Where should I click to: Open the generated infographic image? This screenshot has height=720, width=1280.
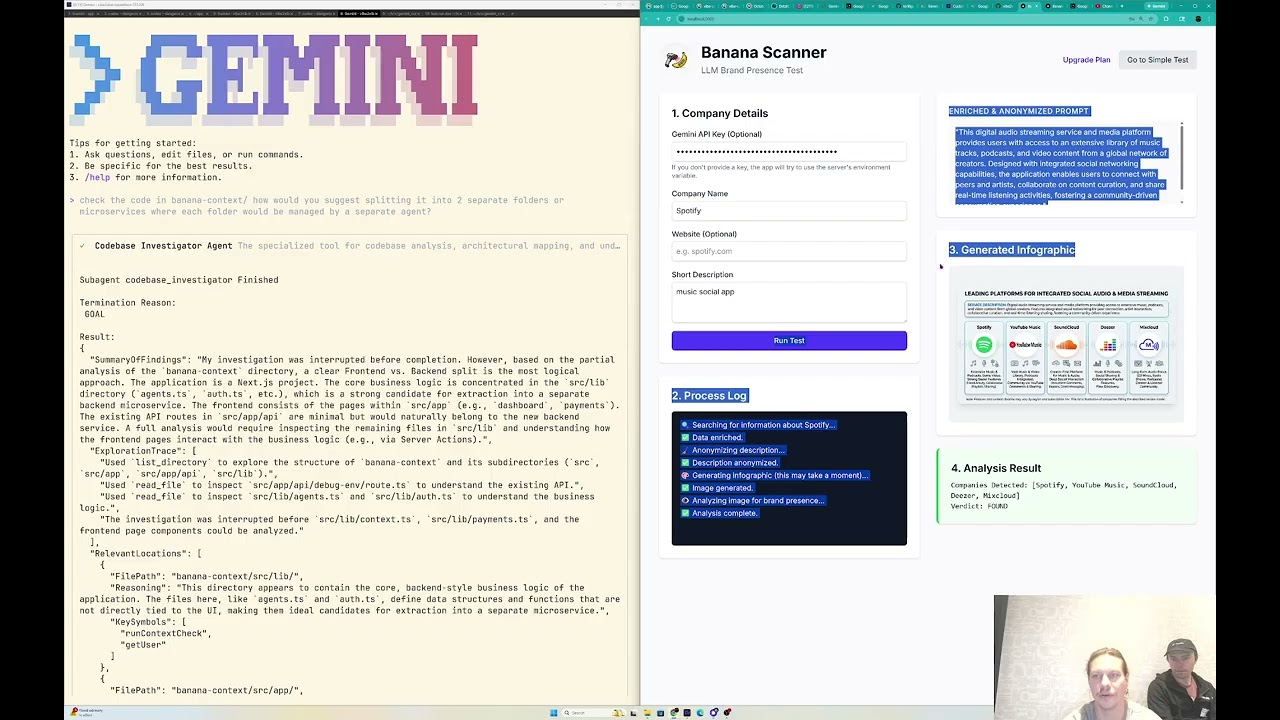tap(1066, 345)
